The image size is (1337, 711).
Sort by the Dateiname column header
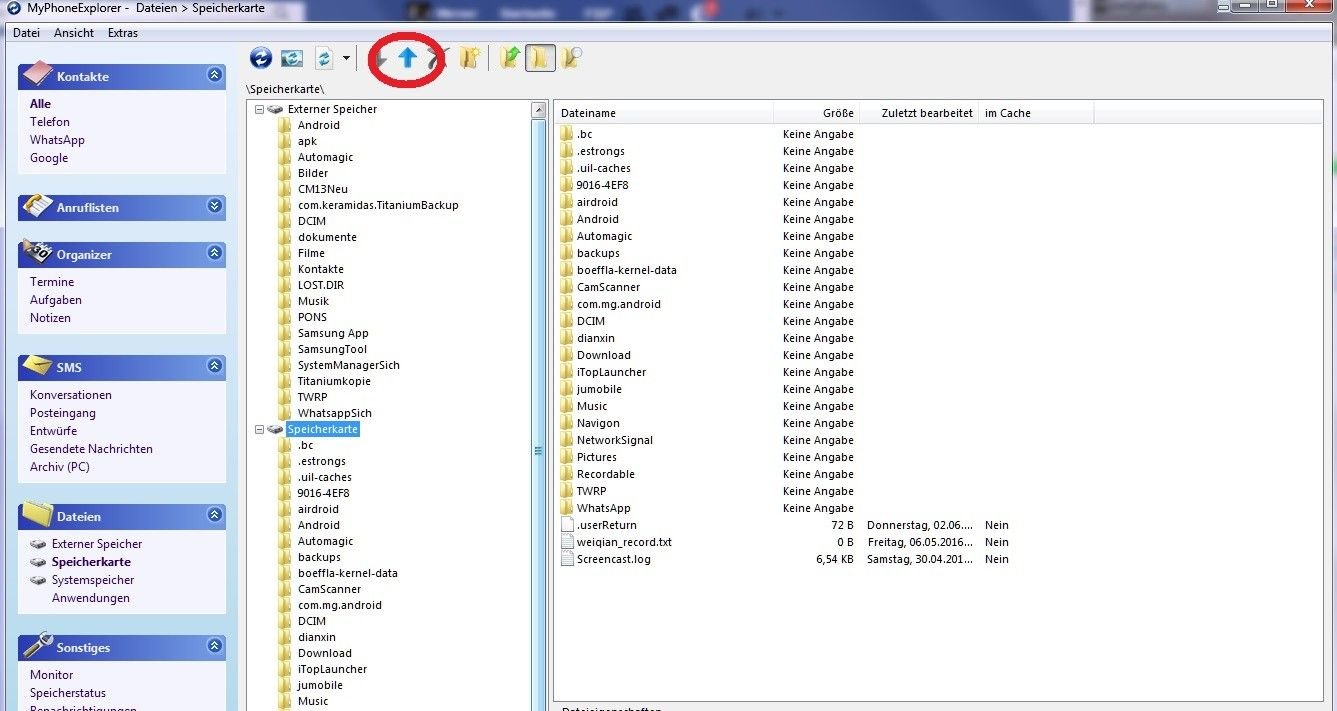664,113
